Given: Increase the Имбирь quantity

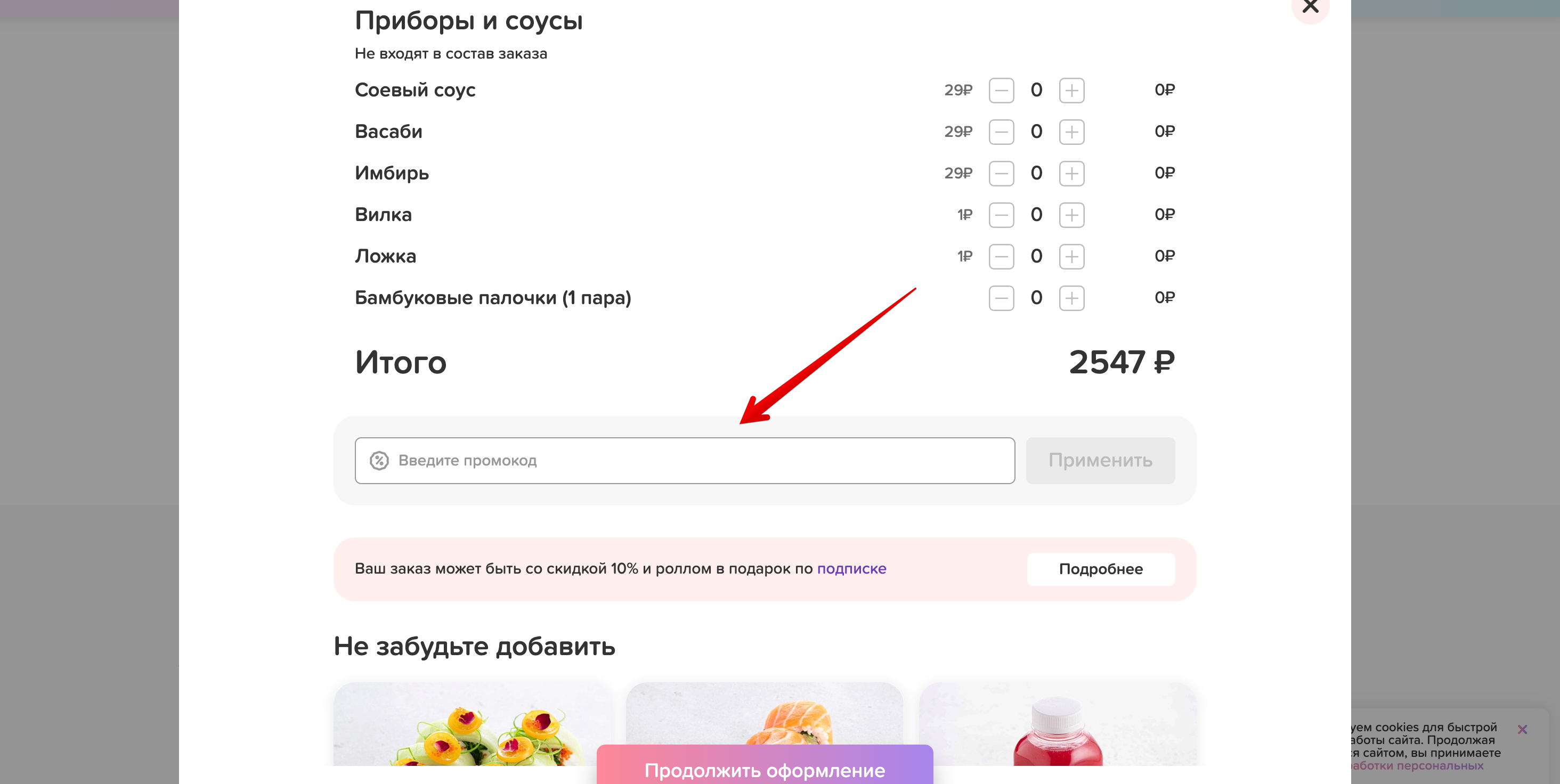Looking at the screenshot, I should click(1071, 173).
